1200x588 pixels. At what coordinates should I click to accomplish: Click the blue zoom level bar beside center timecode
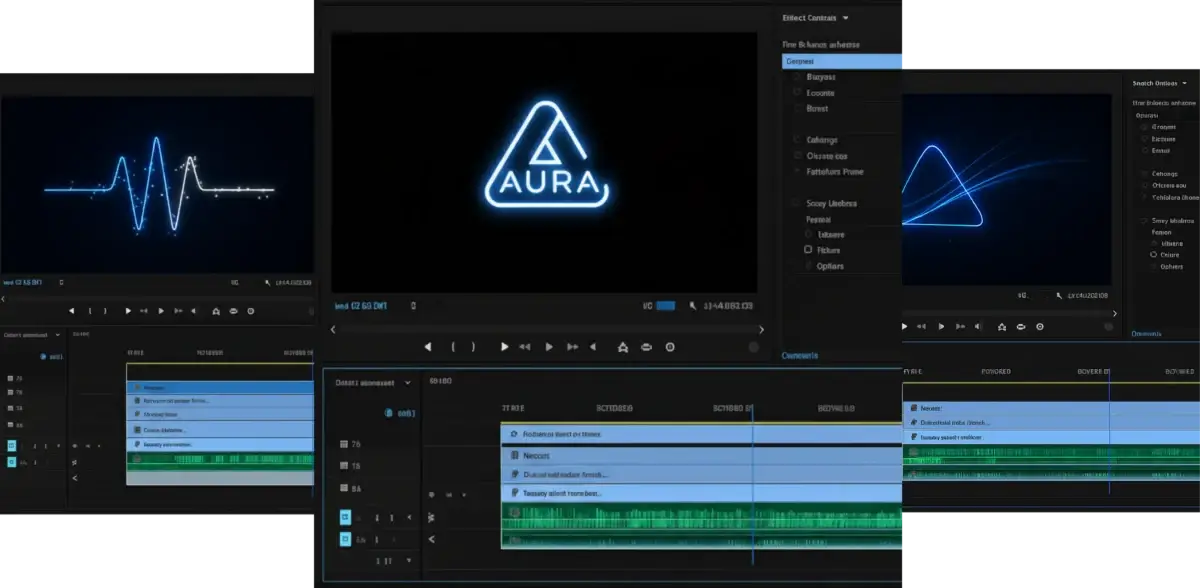pos(665,306)
